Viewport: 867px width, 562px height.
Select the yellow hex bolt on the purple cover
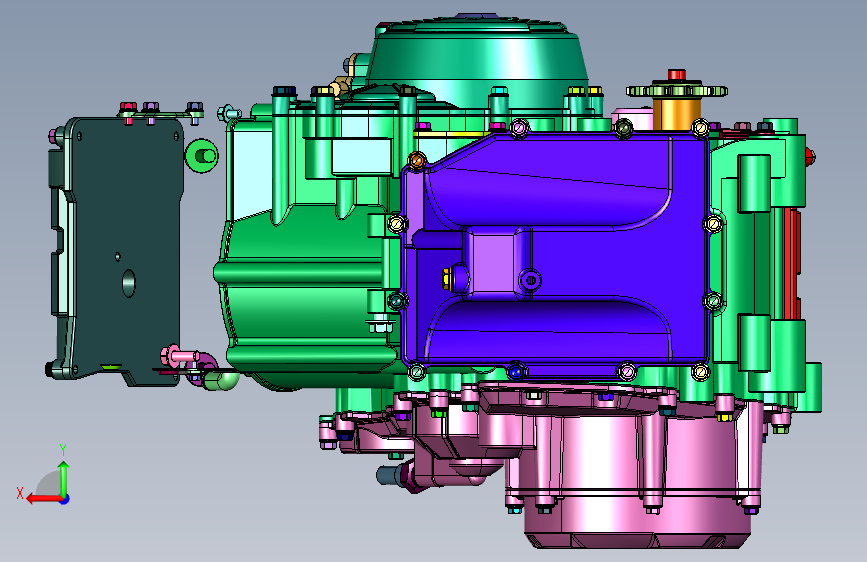click(x=448, y=279)
